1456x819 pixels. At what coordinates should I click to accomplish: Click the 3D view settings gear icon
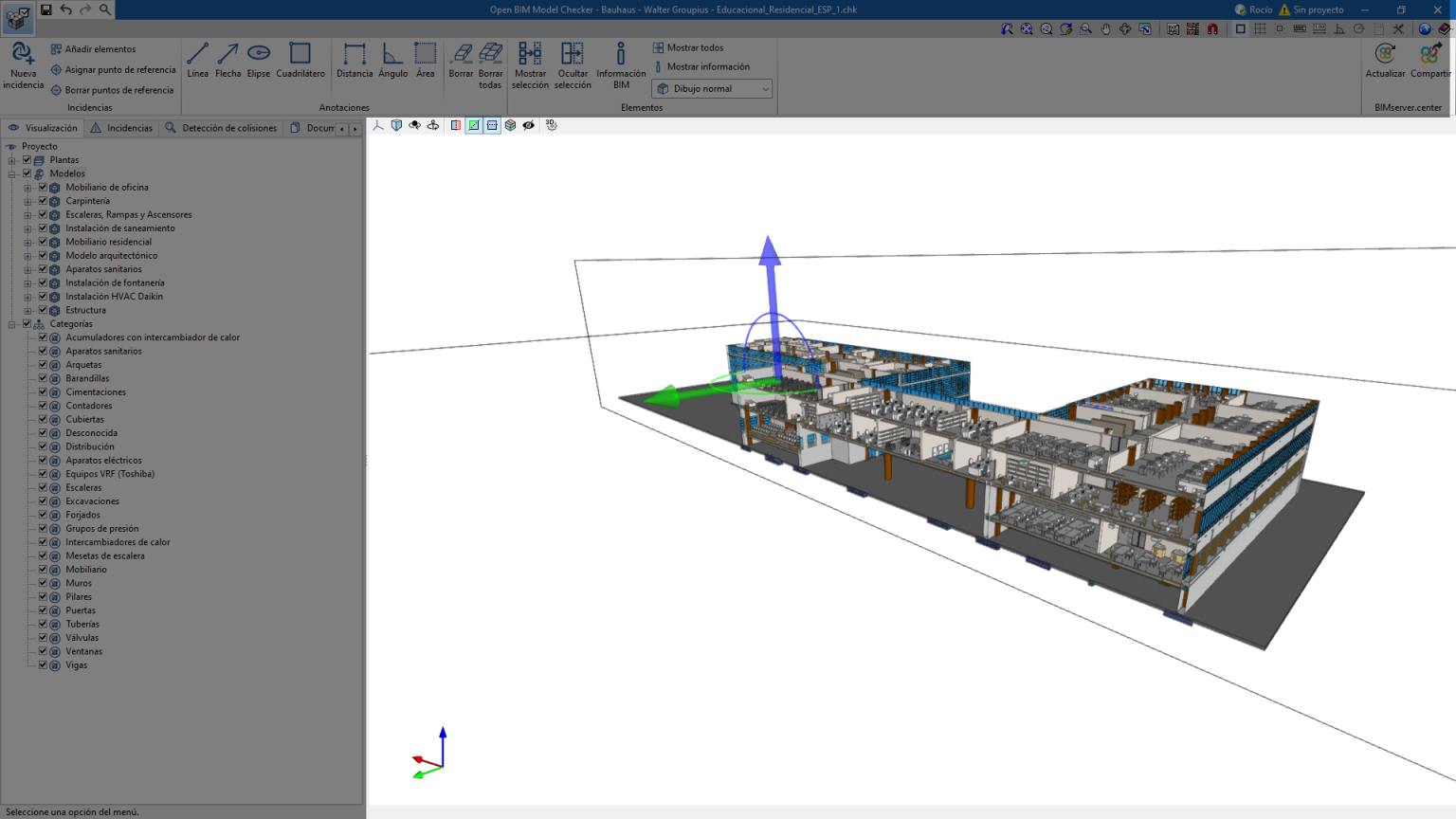[x=551, y=125]
